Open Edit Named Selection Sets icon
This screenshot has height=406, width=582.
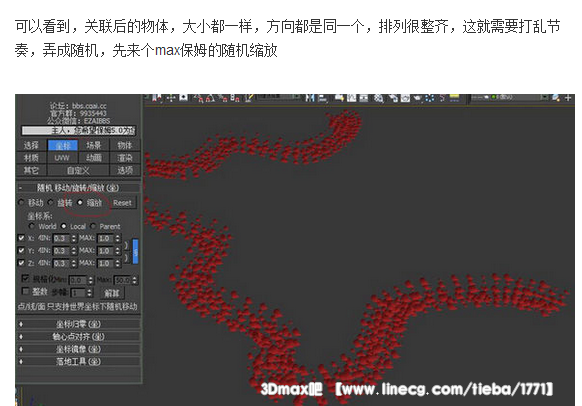(x=249, y=98)
